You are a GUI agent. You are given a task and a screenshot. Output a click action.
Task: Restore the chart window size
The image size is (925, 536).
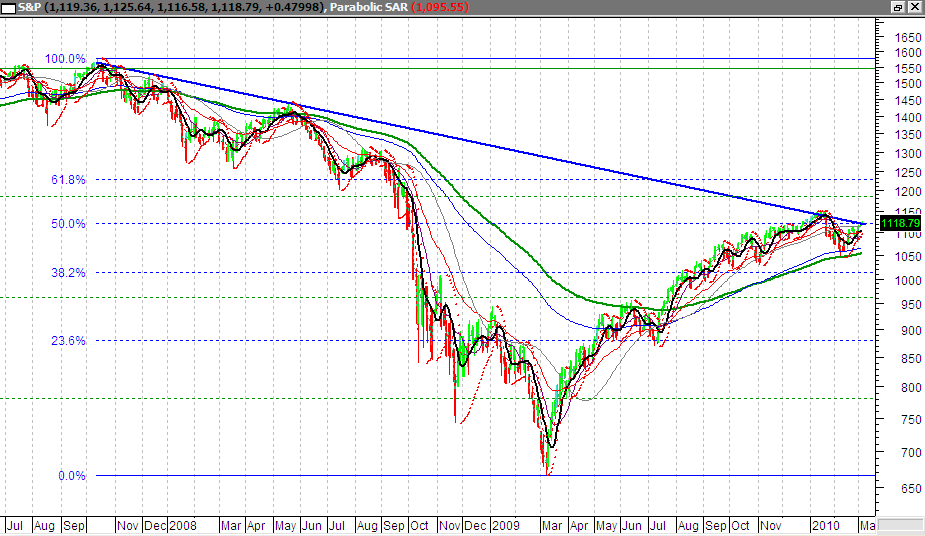898,7
